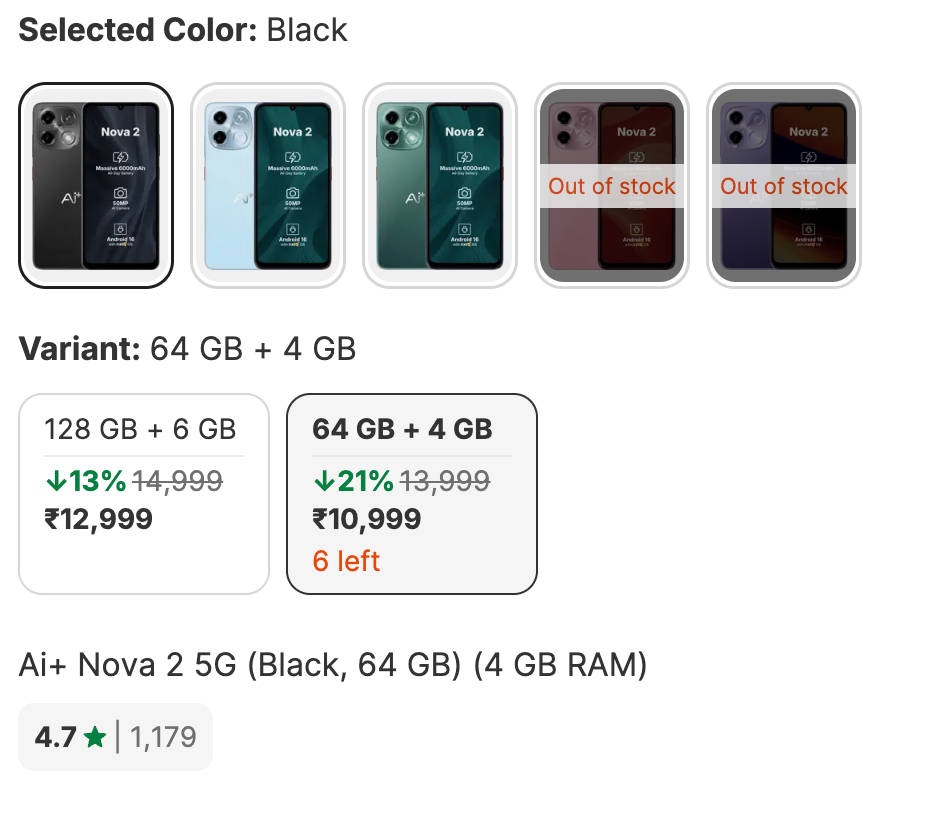This screenshot has height=814, width=934.
Task: Click the out-of-stock purple phone thumbnail
Action: (784, 185)
